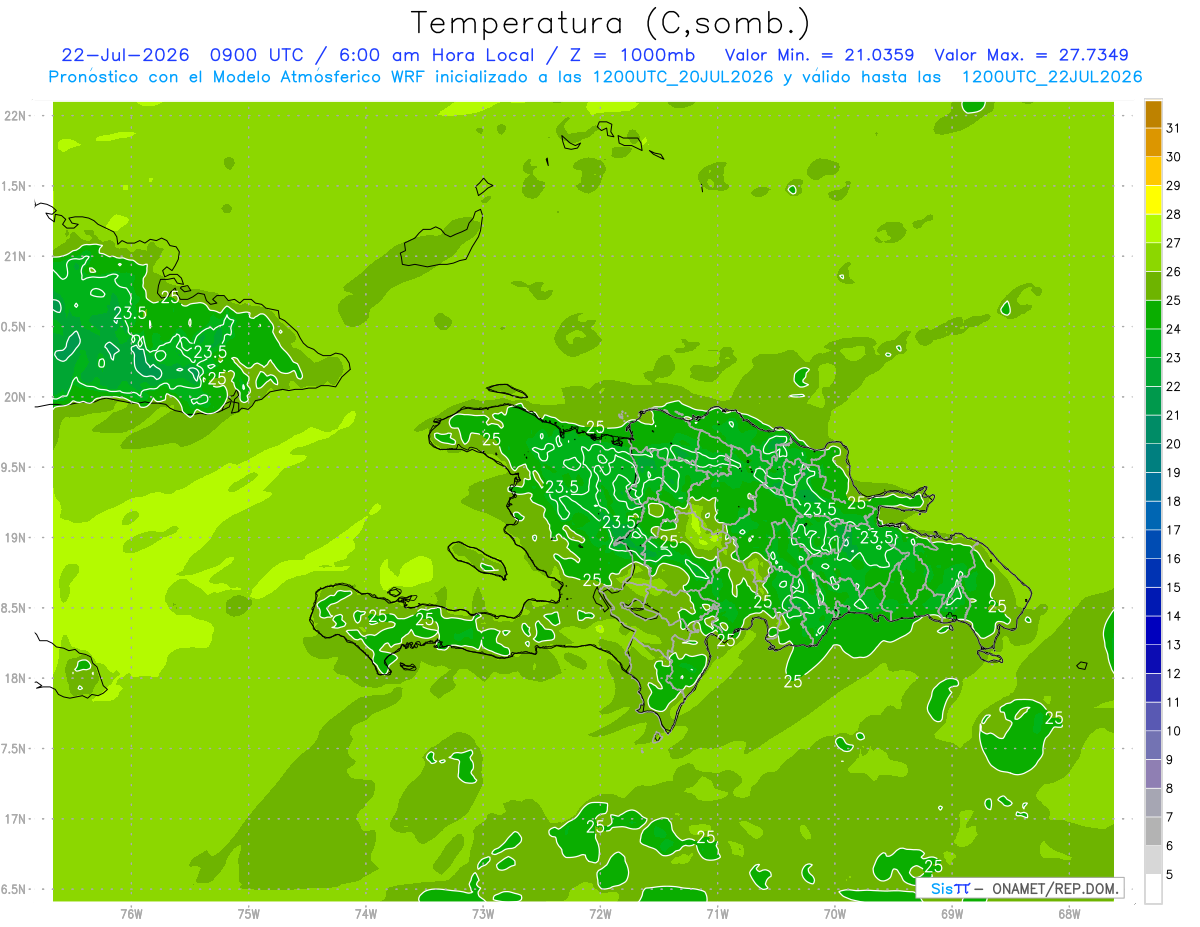Click the 21N latitude axis label

pyautogui.click(x=15, y=257)
